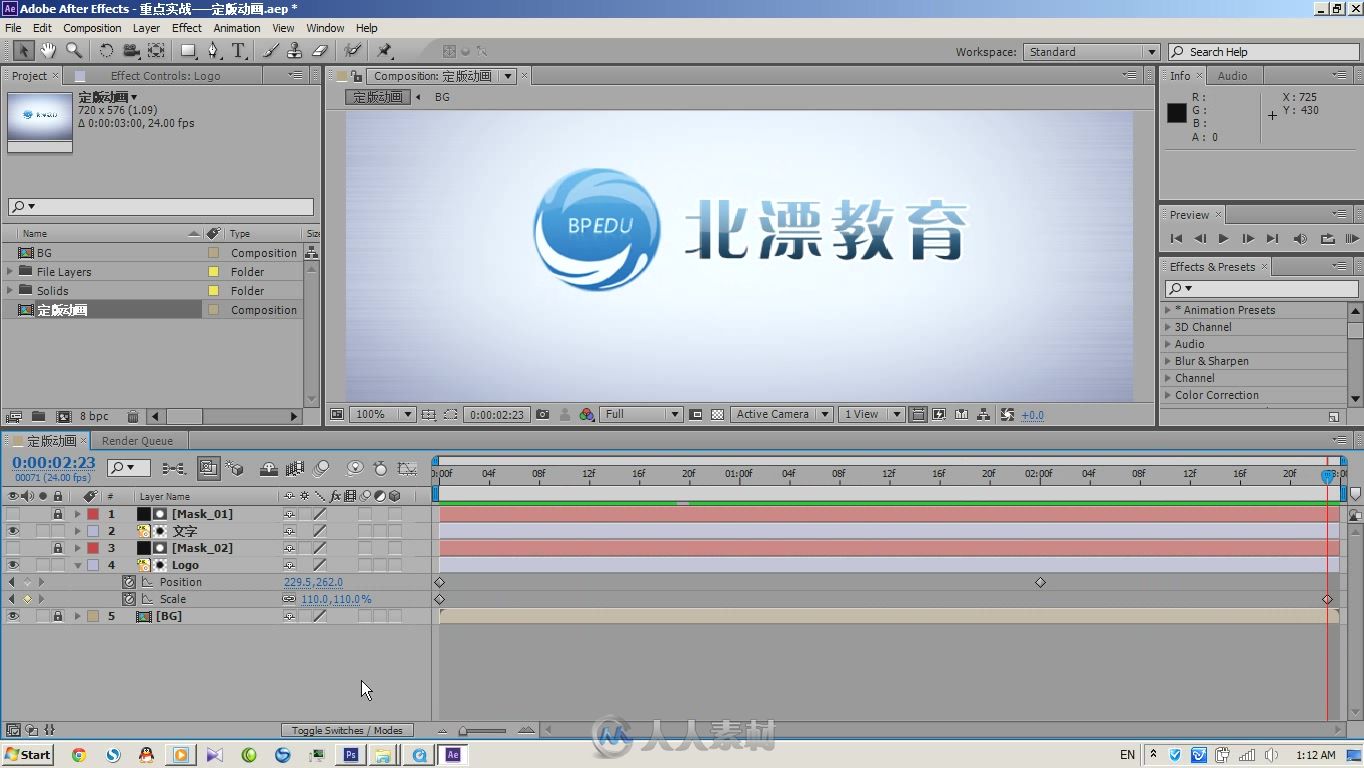Click the Logo layer label color swatch
The height and width of the screenshot is (768, 1364).
pos(93,565)
